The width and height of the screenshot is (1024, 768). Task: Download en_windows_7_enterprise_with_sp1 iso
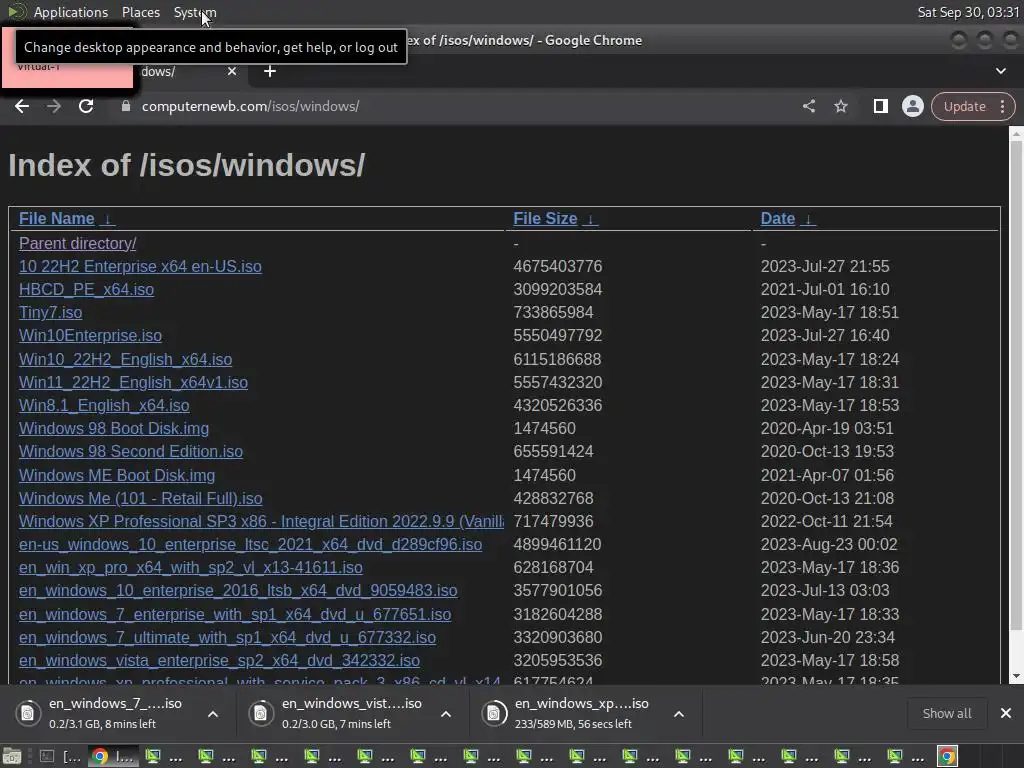point(234,615)
